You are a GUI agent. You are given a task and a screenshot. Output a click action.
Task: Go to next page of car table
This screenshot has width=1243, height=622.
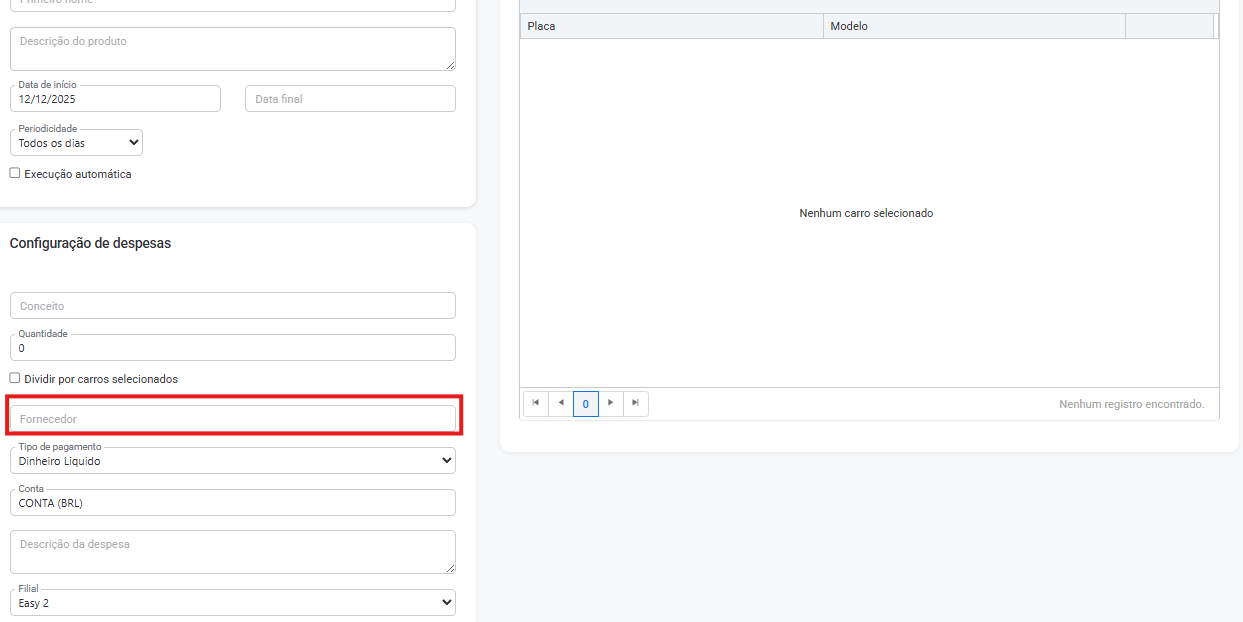pyautogui.click(x=611, y=404)
